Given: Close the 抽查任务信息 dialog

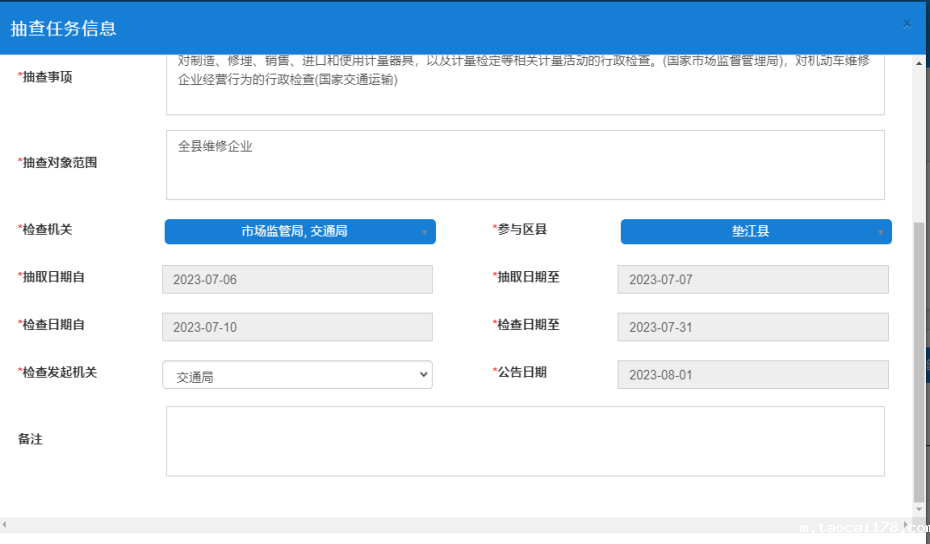Looking at the screenshot, I should point(906,23).
